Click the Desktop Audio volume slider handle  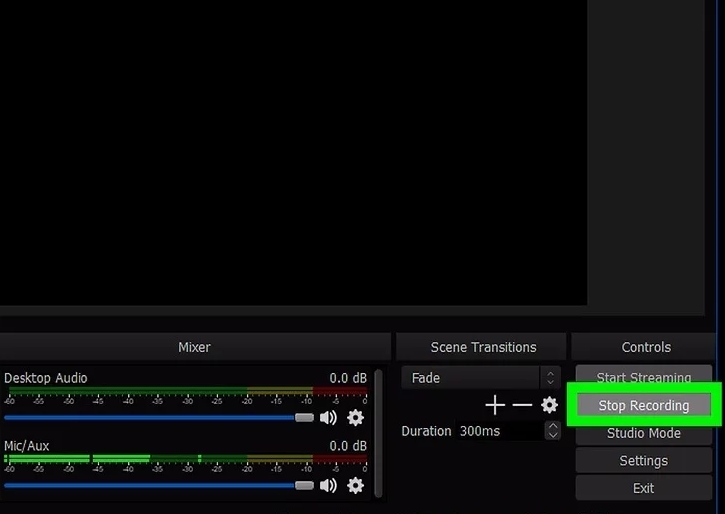[x=304, y=418]
